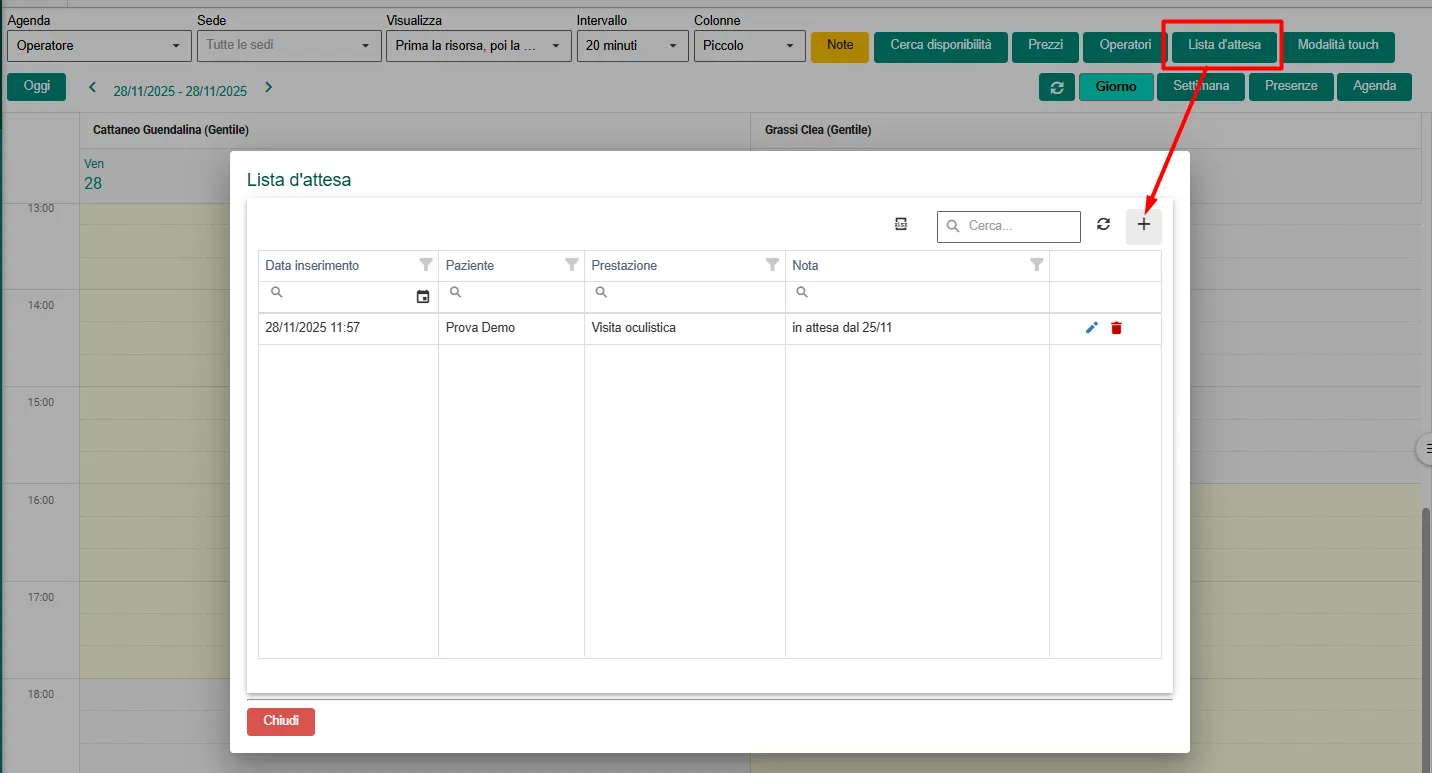
Task: Switch to the Settimana view
Action: point(1201,87)
